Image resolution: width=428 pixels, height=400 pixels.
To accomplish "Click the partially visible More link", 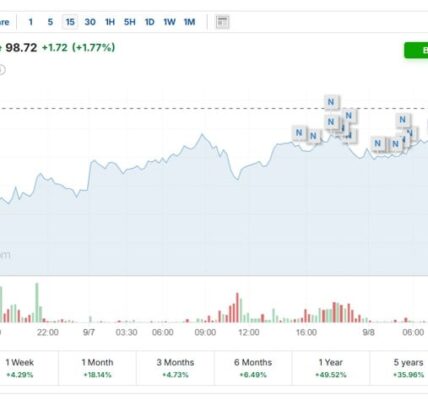I will (x=4, y=22).
